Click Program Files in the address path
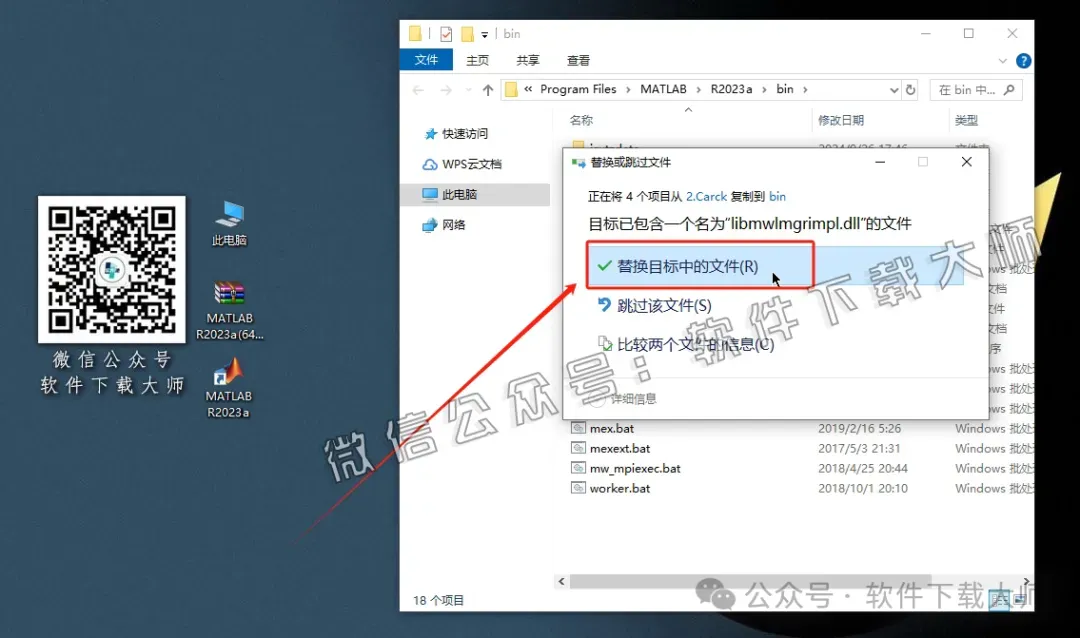 [578, 89]
